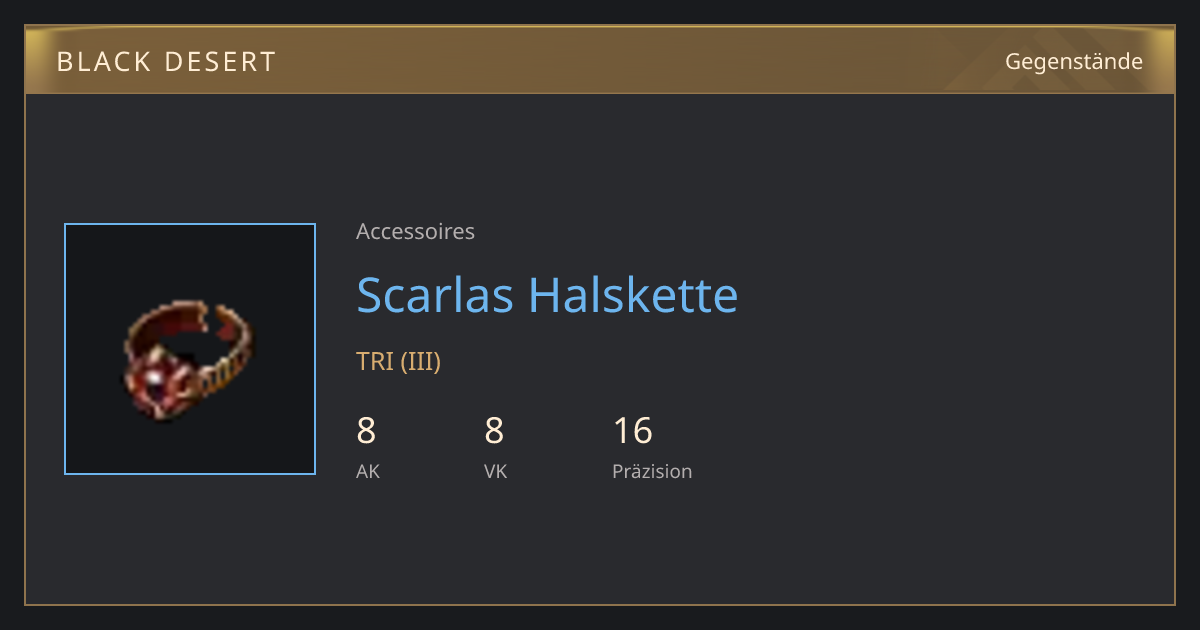Click the VK stat value 8
This screenshot has height=630, width=1200.
pos(494,431)
